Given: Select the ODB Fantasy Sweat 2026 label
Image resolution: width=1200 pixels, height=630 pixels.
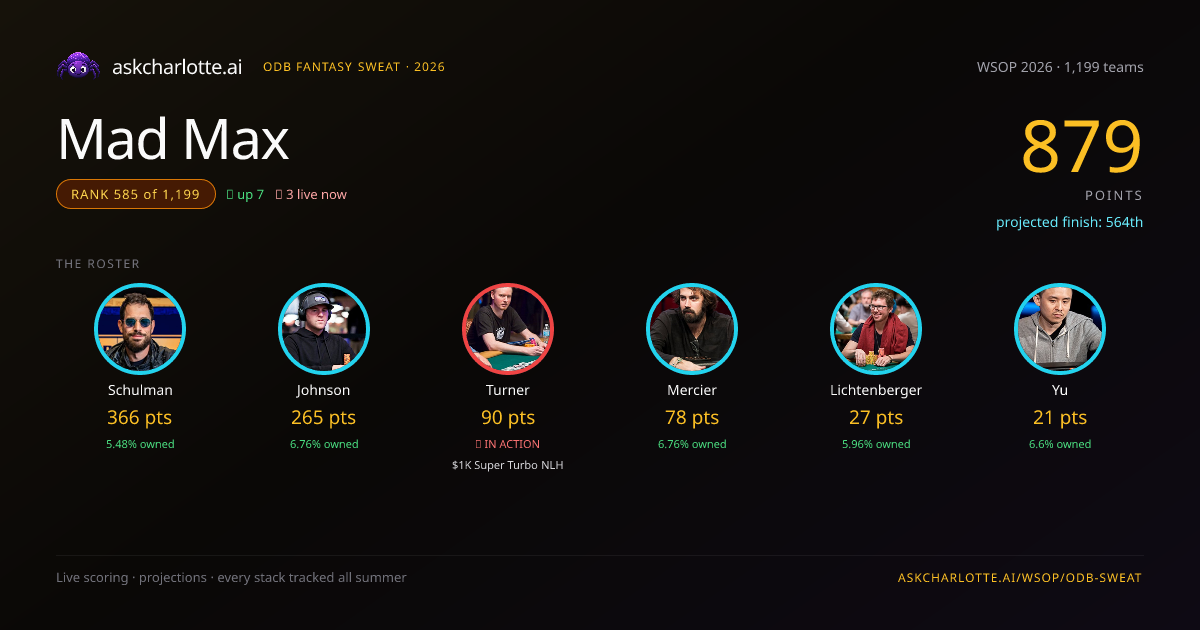Looking at the screenshot, I should tap(354, 67).
